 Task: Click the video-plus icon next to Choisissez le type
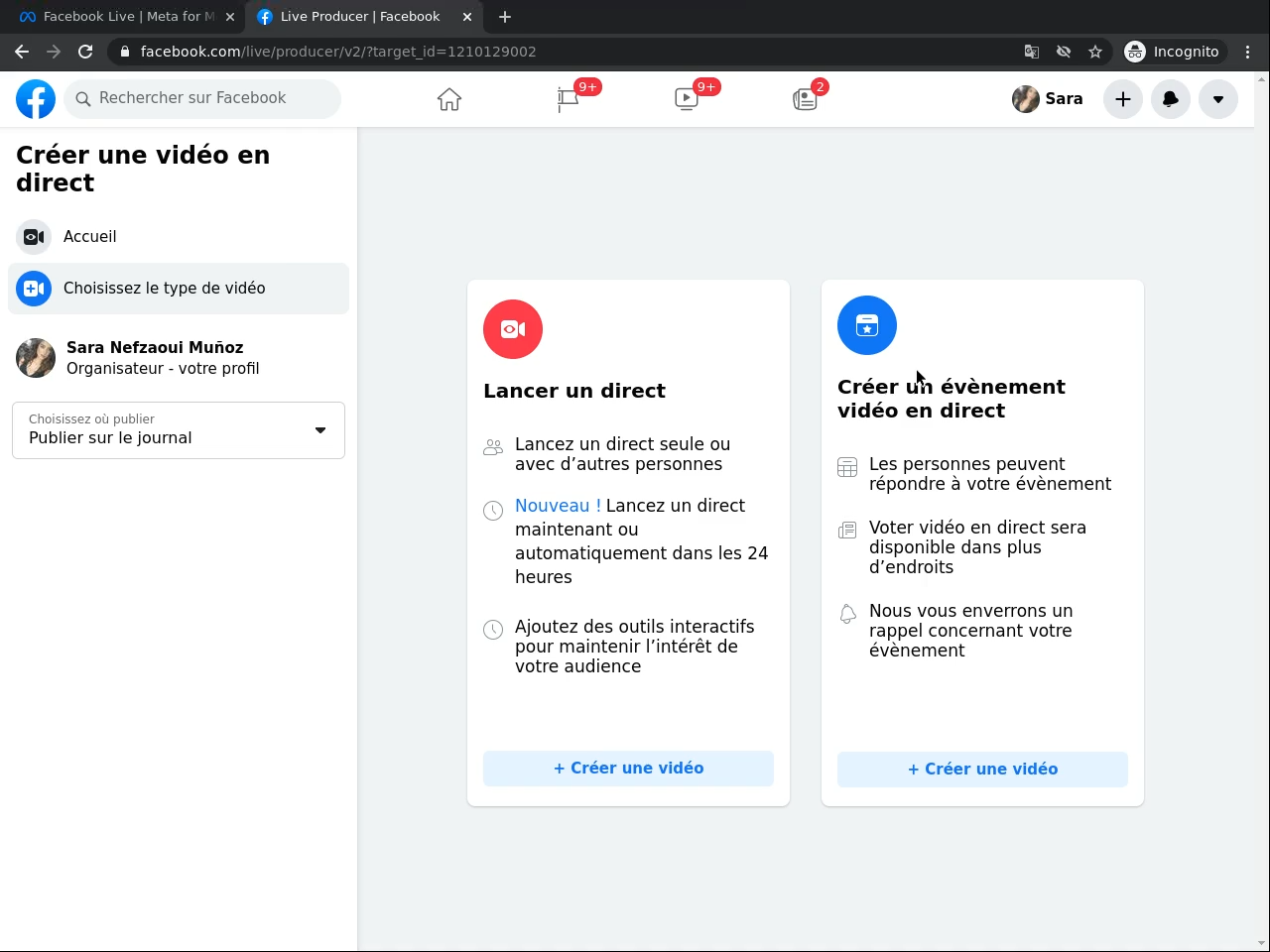[x=34, y=289]
